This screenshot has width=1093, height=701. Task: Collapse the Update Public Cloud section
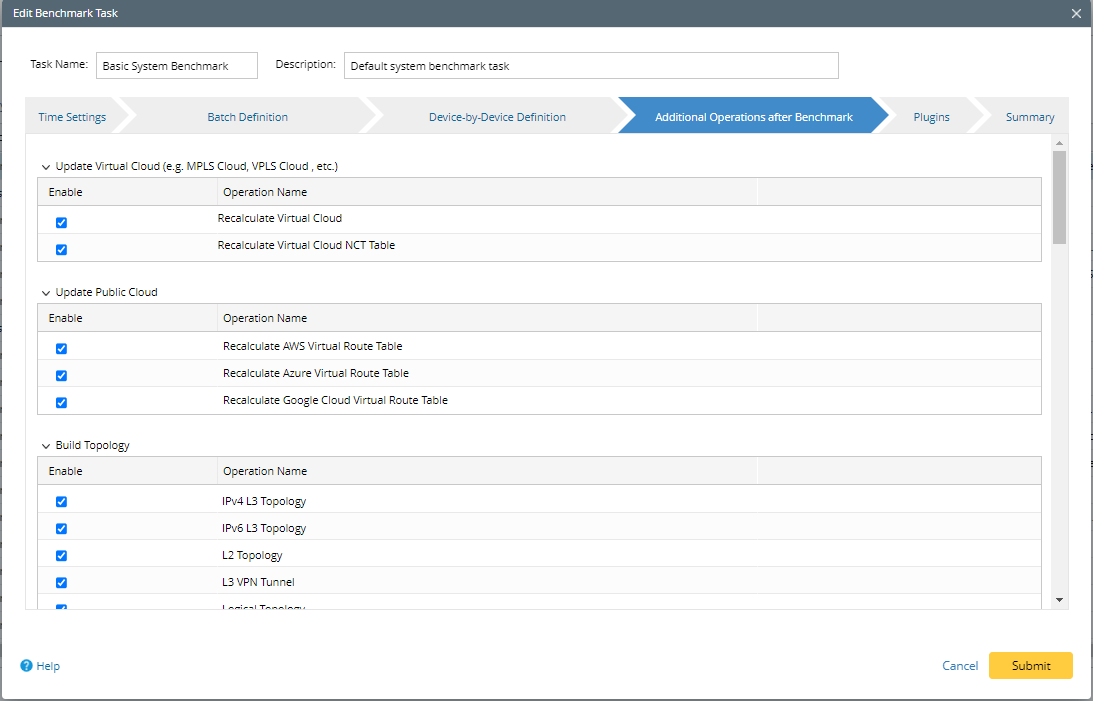[x=45, y=293]
